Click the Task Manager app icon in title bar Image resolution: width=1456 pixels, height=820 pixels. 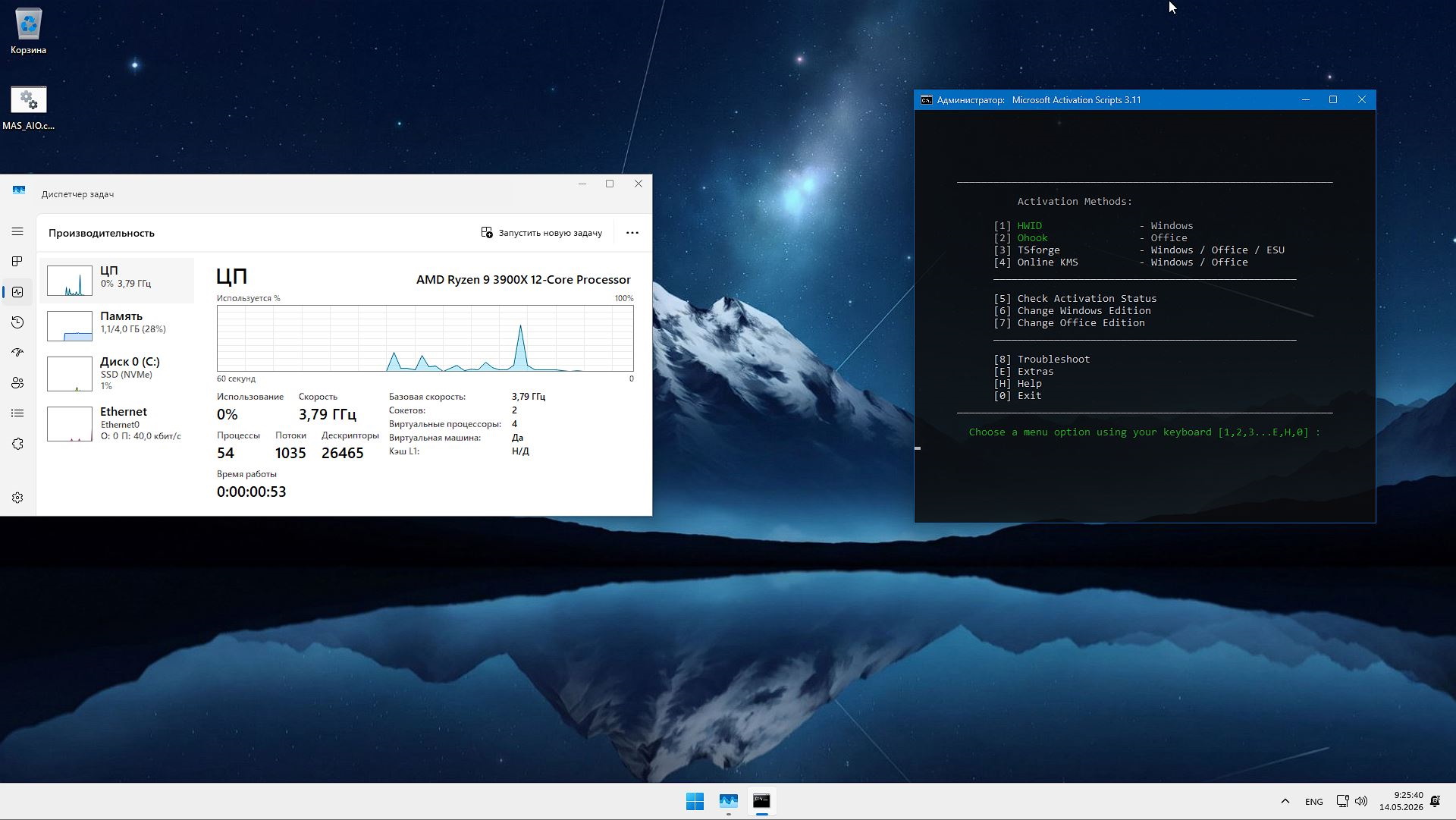pyautogui.click(x=19, y=190)
